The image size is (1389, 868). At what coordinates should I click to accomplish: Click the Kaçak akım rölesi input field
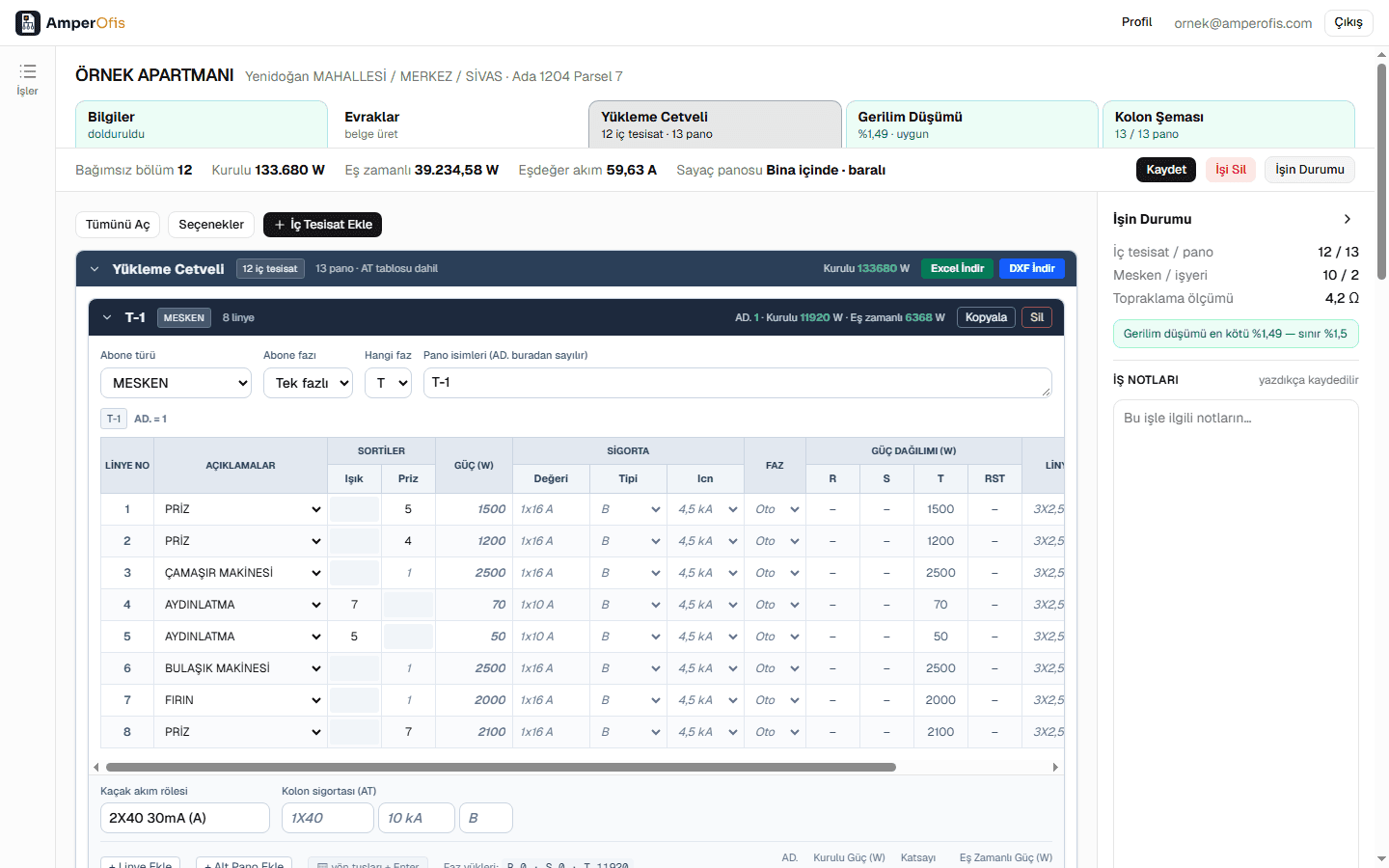click(185, 818)
